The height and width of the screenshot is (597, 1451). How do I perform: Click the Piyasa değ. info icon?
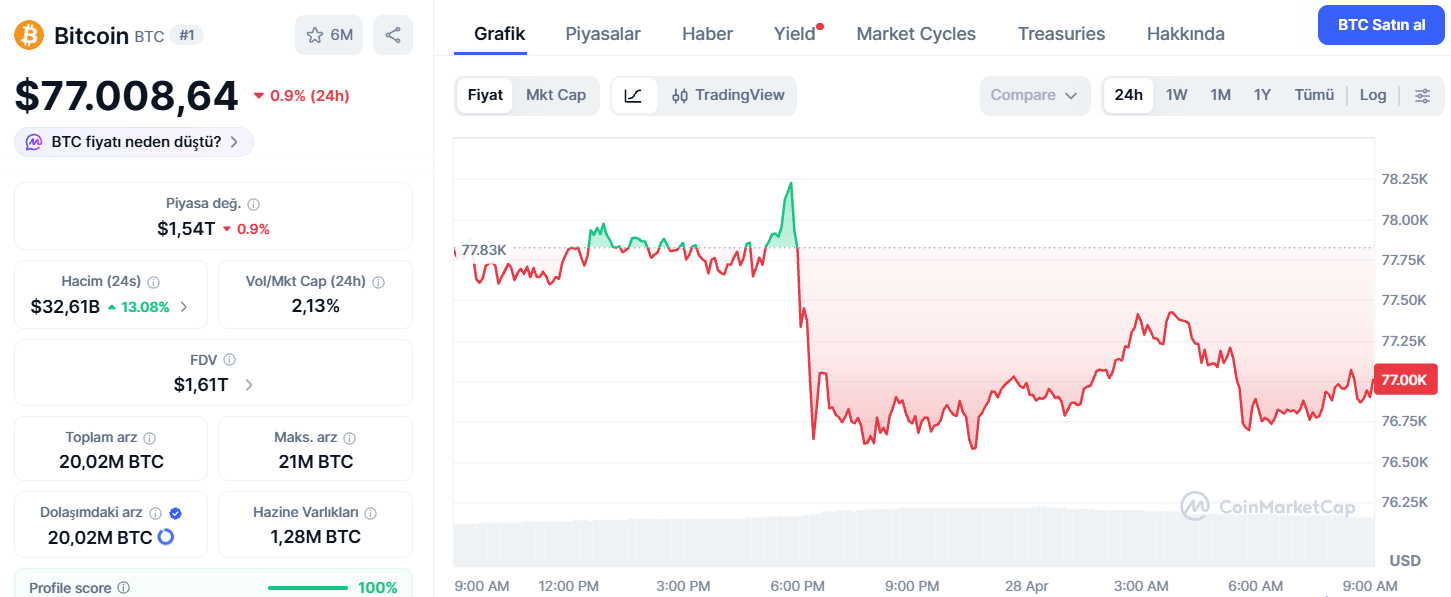[x=252, y=203]
